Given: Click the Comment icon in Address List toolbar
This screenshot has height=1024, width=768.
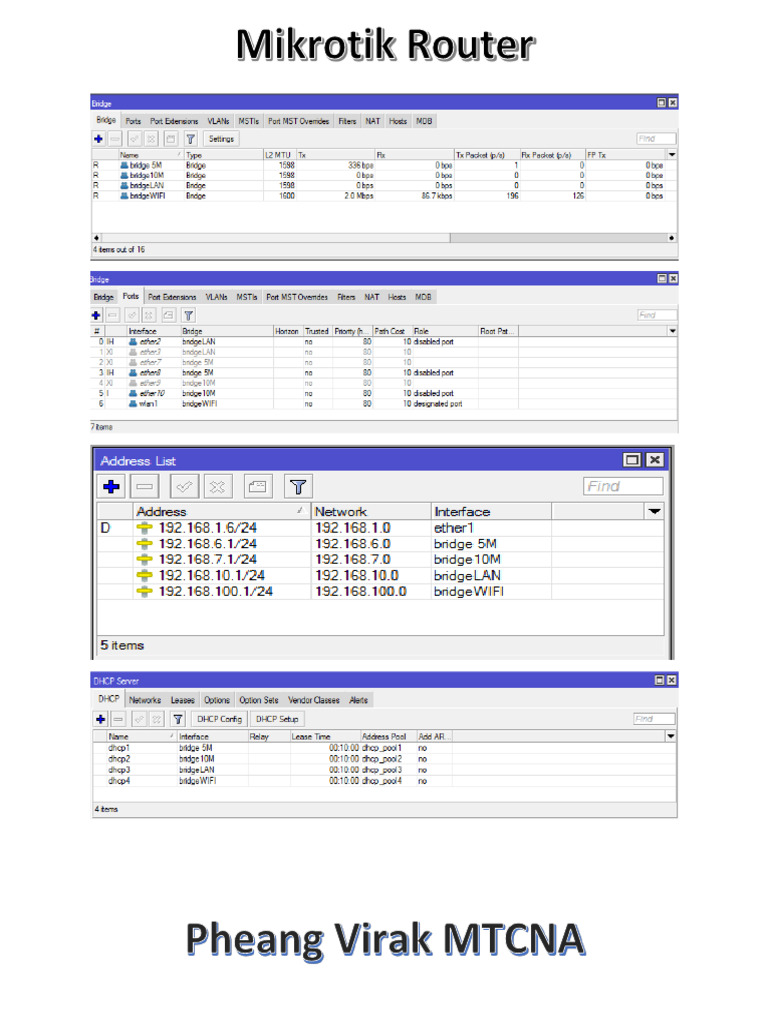Looking at the screenshot, I should 257,487.
